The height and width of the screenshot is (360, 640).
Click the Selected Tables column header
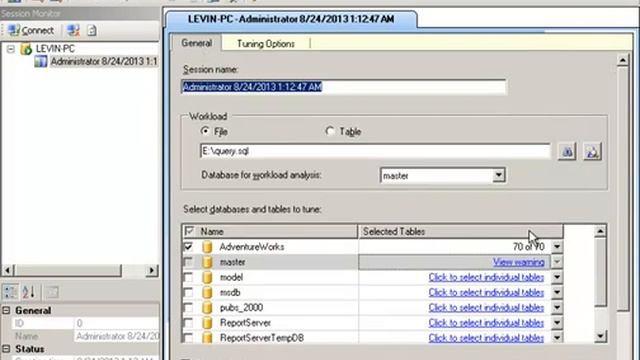click(x=460, y=231)
